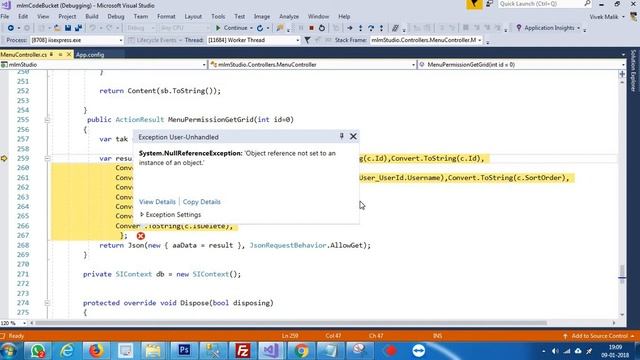The height and width of the screenshot is (360, 640).
Task: Click the thread filter funnel icon
Action: pyautogui.click(x=307, y=40)
